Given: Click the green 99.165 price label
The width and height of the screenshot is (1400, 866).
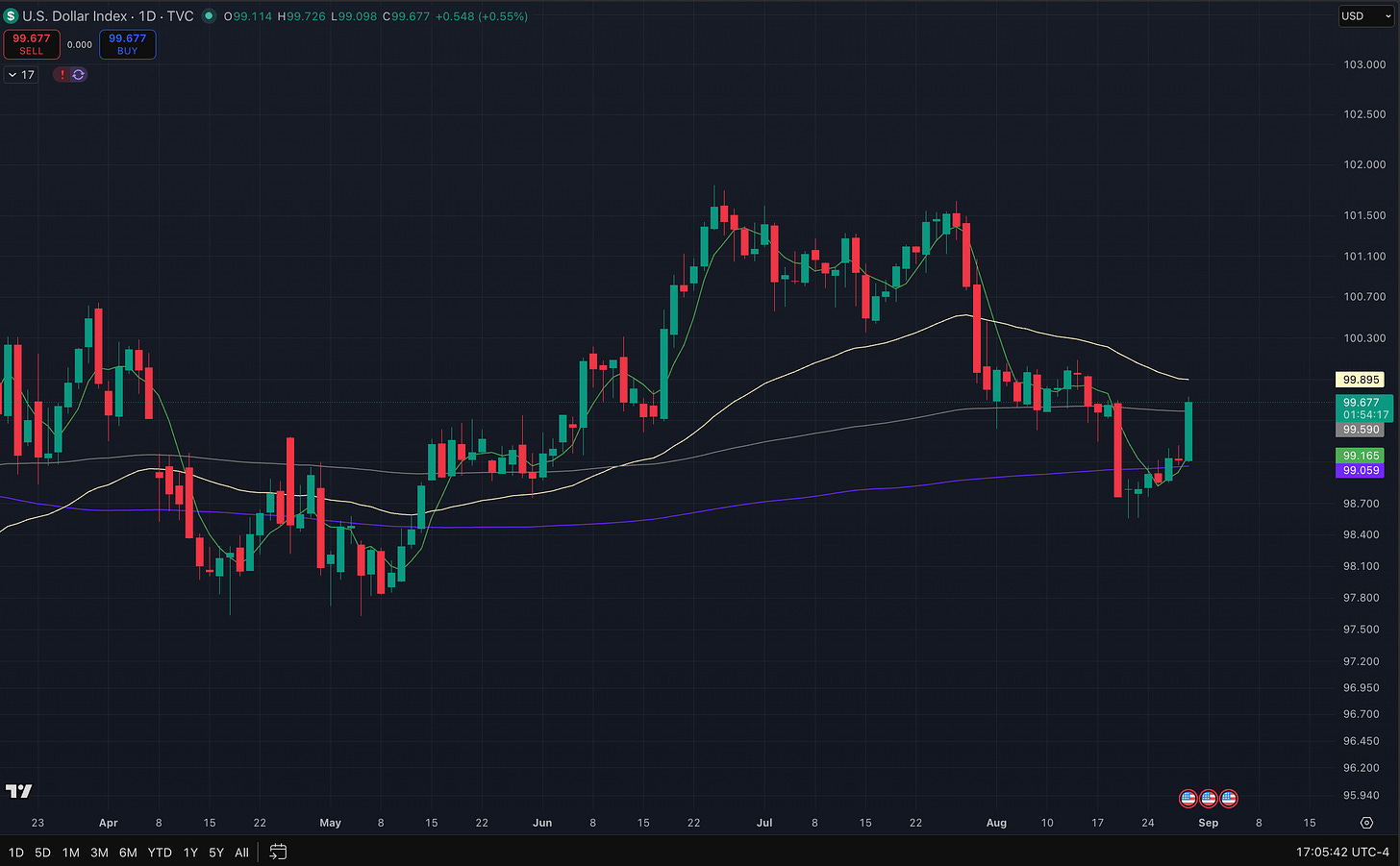Looking at the screenshot, I should point(1361,456).
